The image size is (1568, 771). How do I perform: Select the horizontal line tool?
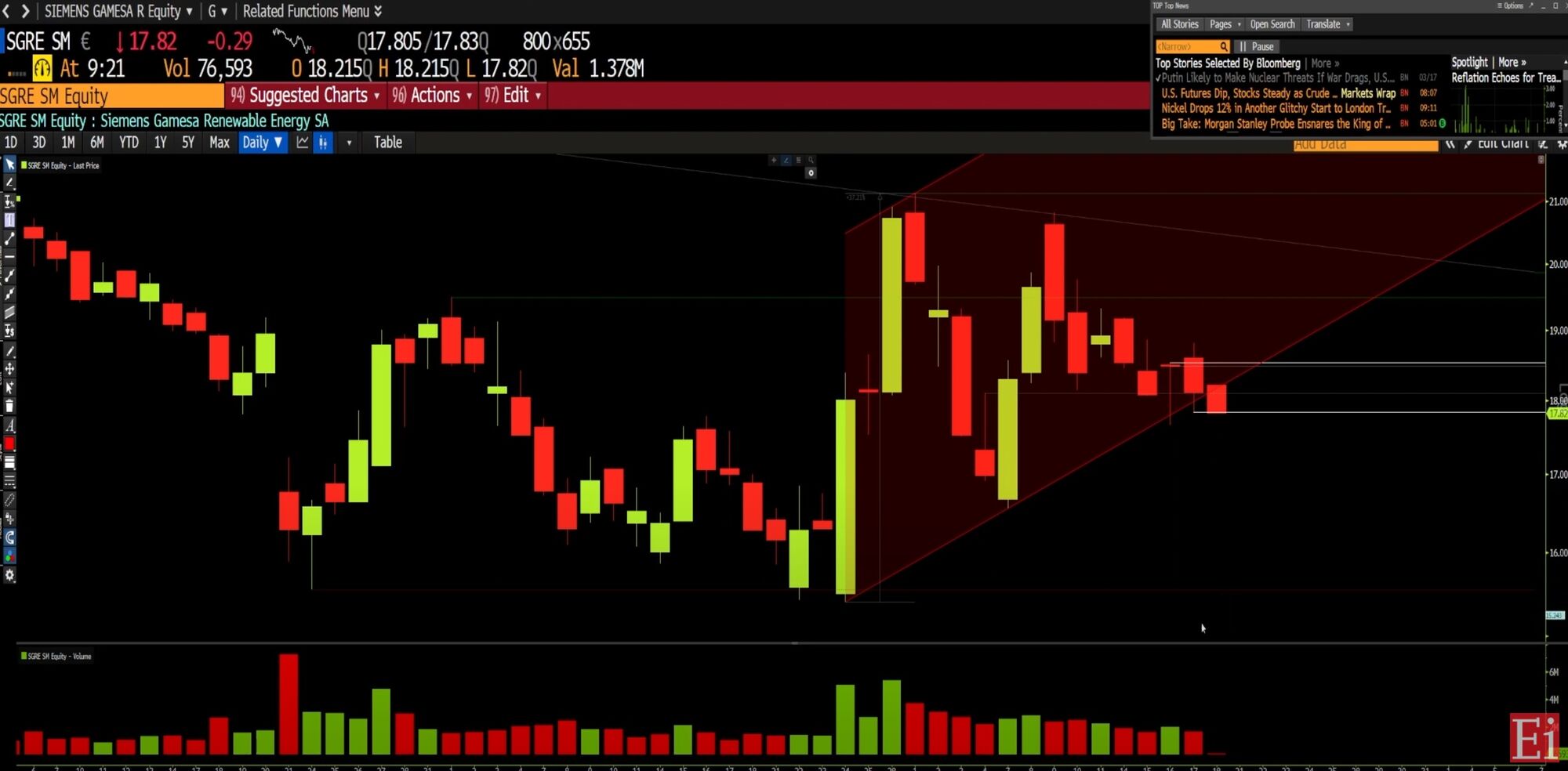click(x=9, y=257)
